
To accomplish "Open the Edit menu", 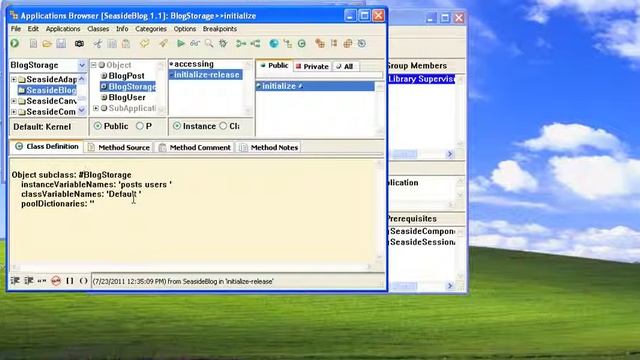I will (x=33, y=29).
